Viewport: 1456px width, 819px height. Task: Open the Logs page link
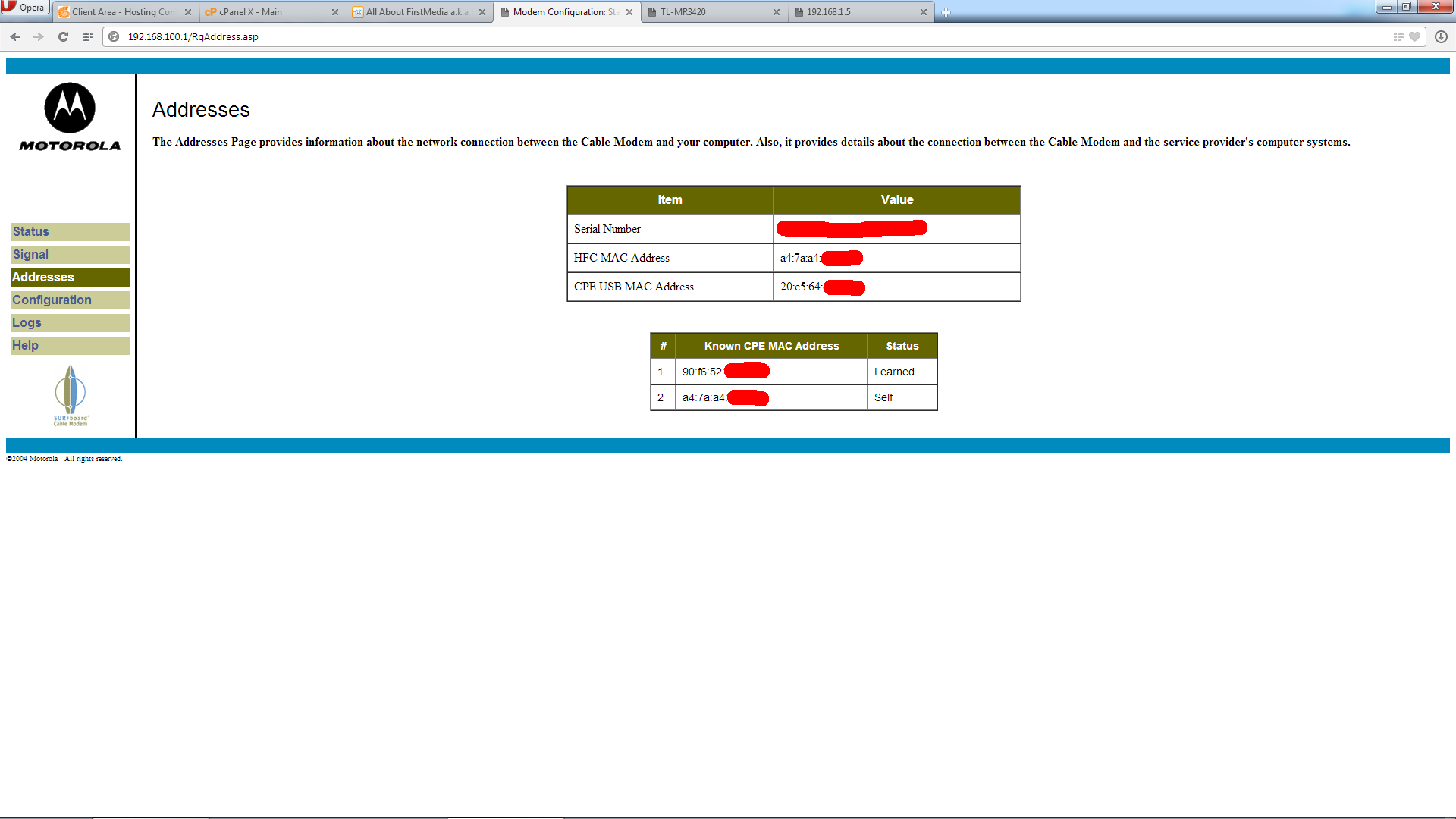(27, 323)
